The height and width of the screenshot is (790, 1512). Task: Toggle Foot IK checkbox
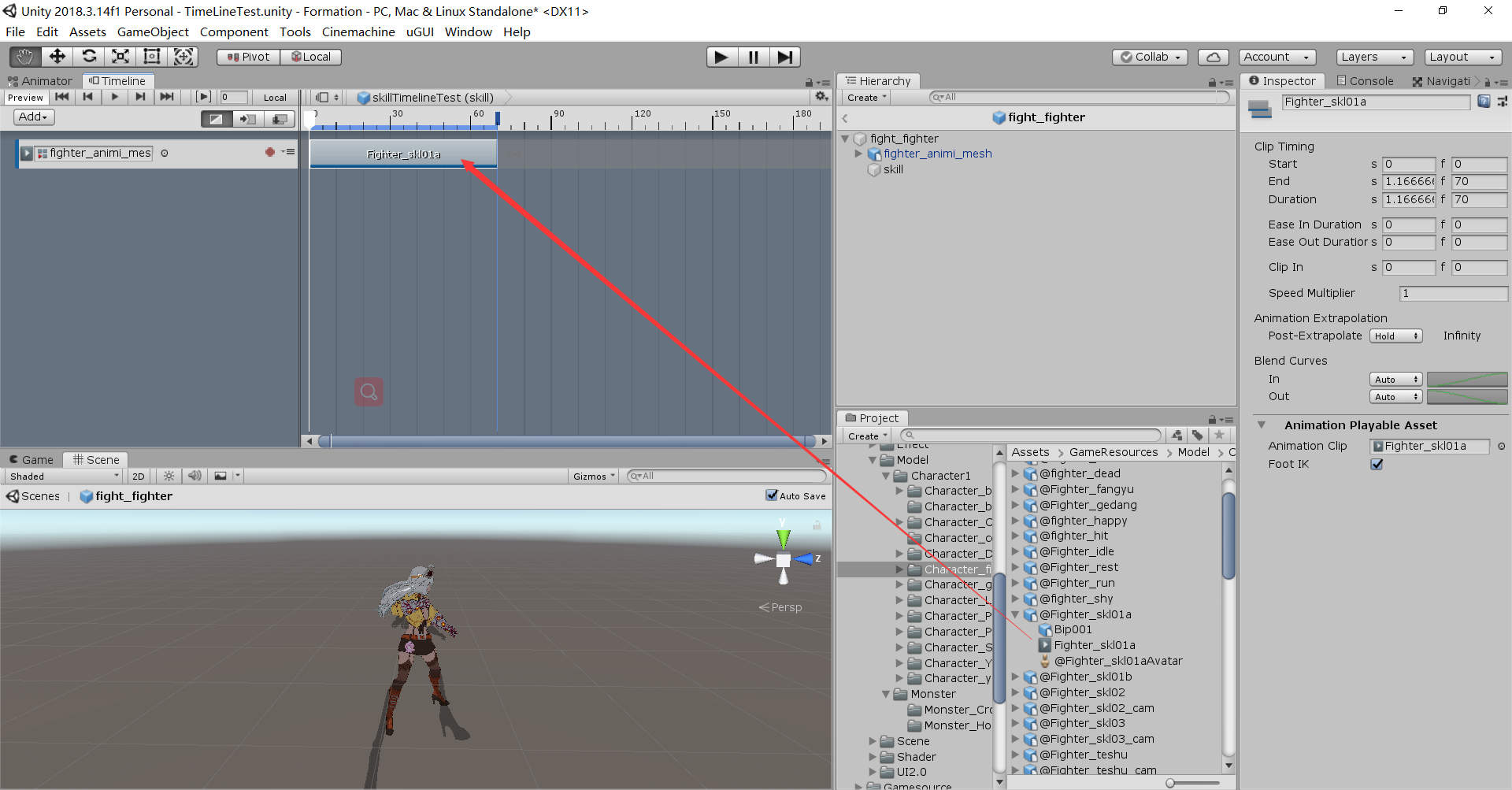(x=1377, y=464)
